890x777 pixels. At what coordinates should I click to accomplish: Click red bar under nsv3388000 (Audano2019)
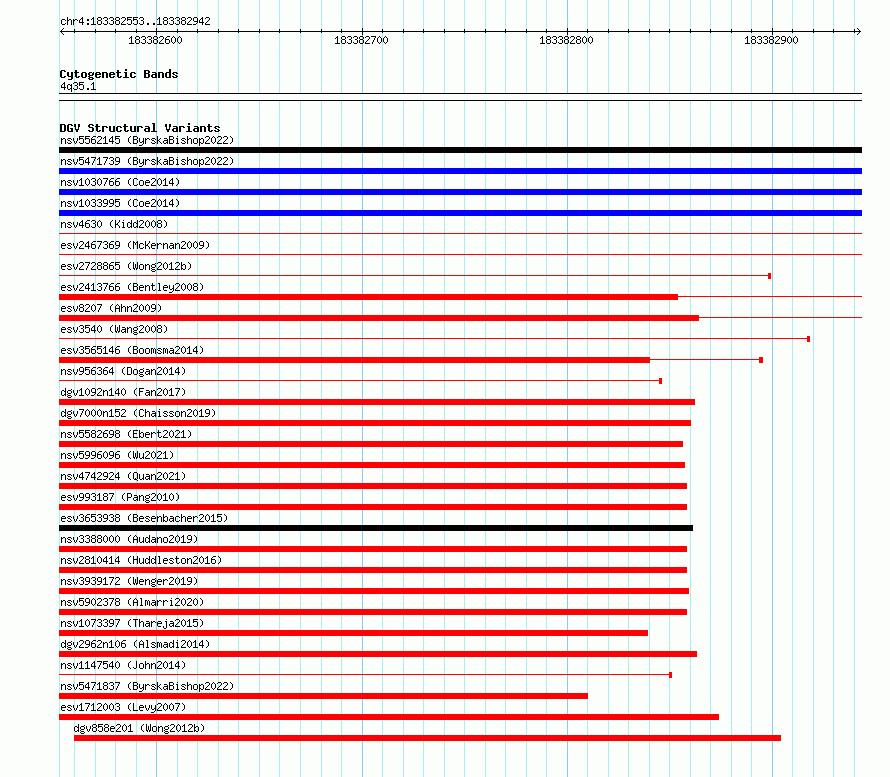coord(373,549)
